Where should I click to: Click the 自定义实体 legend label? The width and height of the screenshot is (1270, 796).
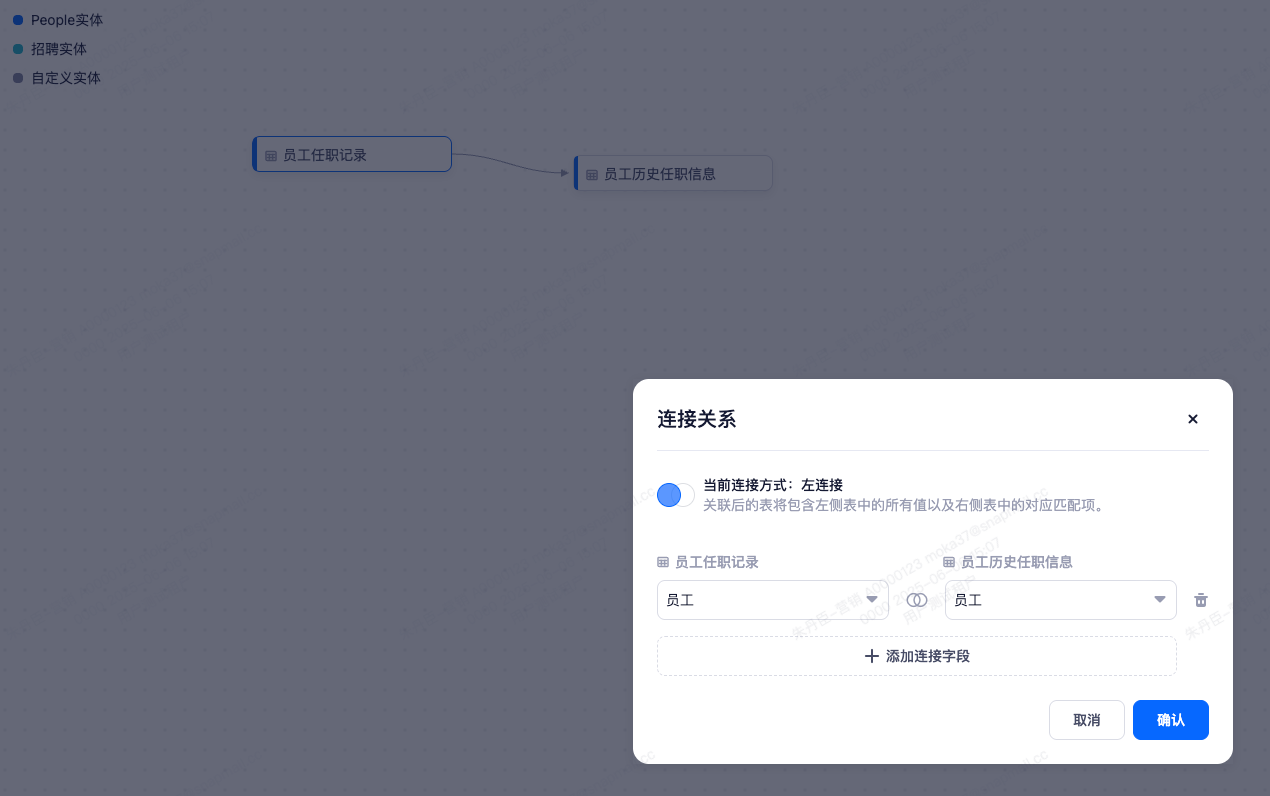(x=66, y=78)
